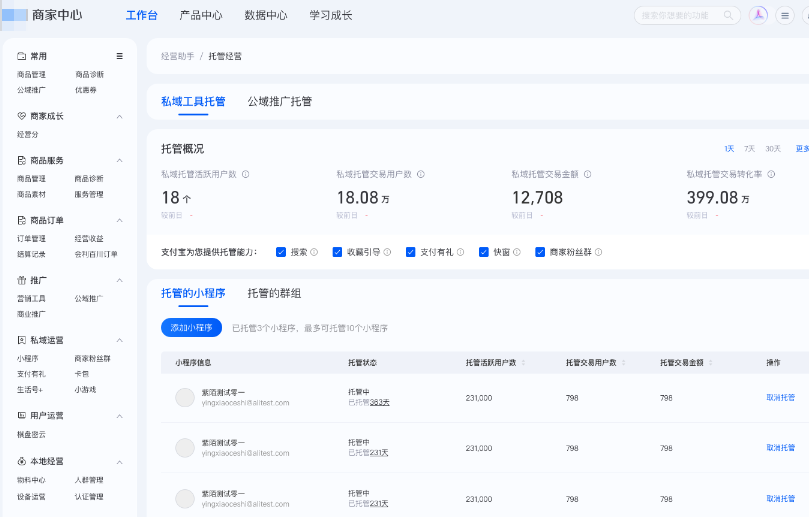The width and height of the screenshot is (809, 517).
Task: Collapse the 本地经营 section chevron
Action: [x=120, y=462]
